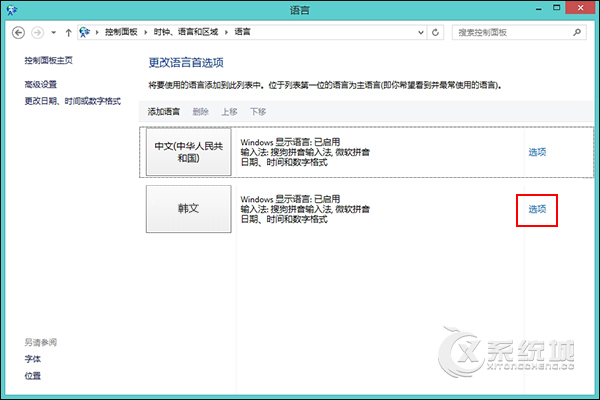Click the Forward navigation arrow
The width and height of the screenshot is (600, 400).
[37, 33]
